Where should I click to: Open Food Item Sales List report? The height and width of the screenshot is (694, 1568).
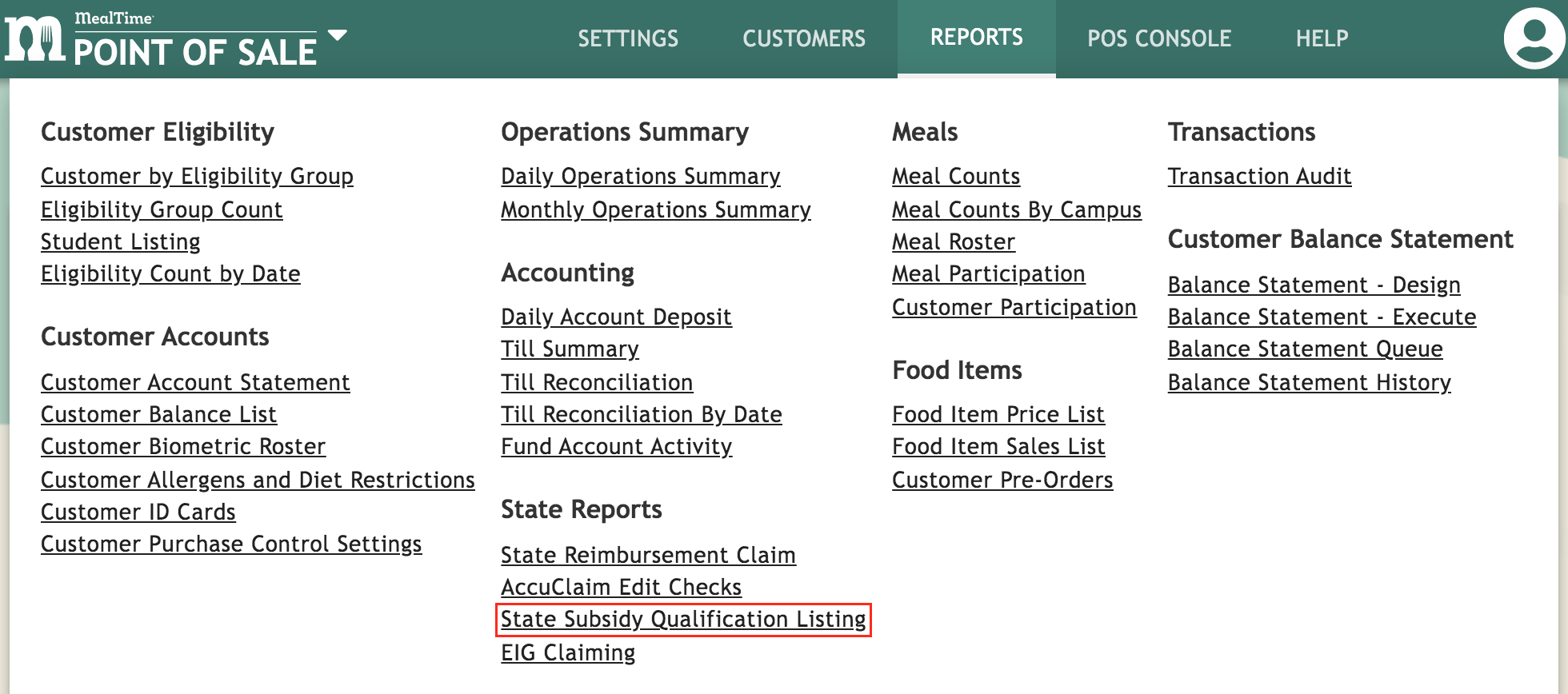[x=998, y=446]
